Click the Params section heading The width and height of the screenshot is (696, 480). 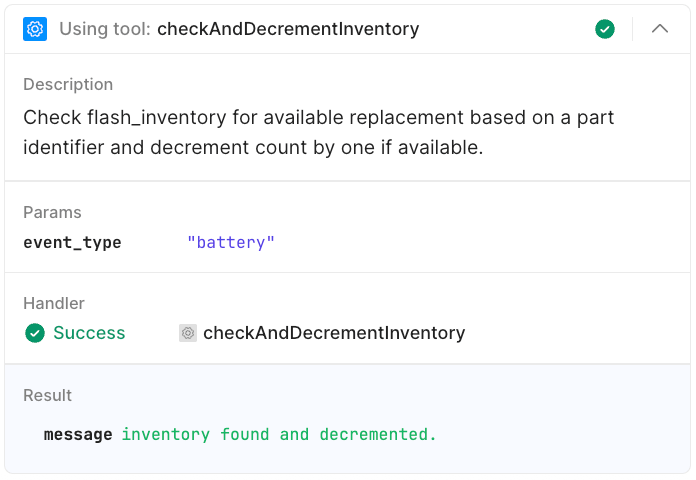(x=52, y=212)
